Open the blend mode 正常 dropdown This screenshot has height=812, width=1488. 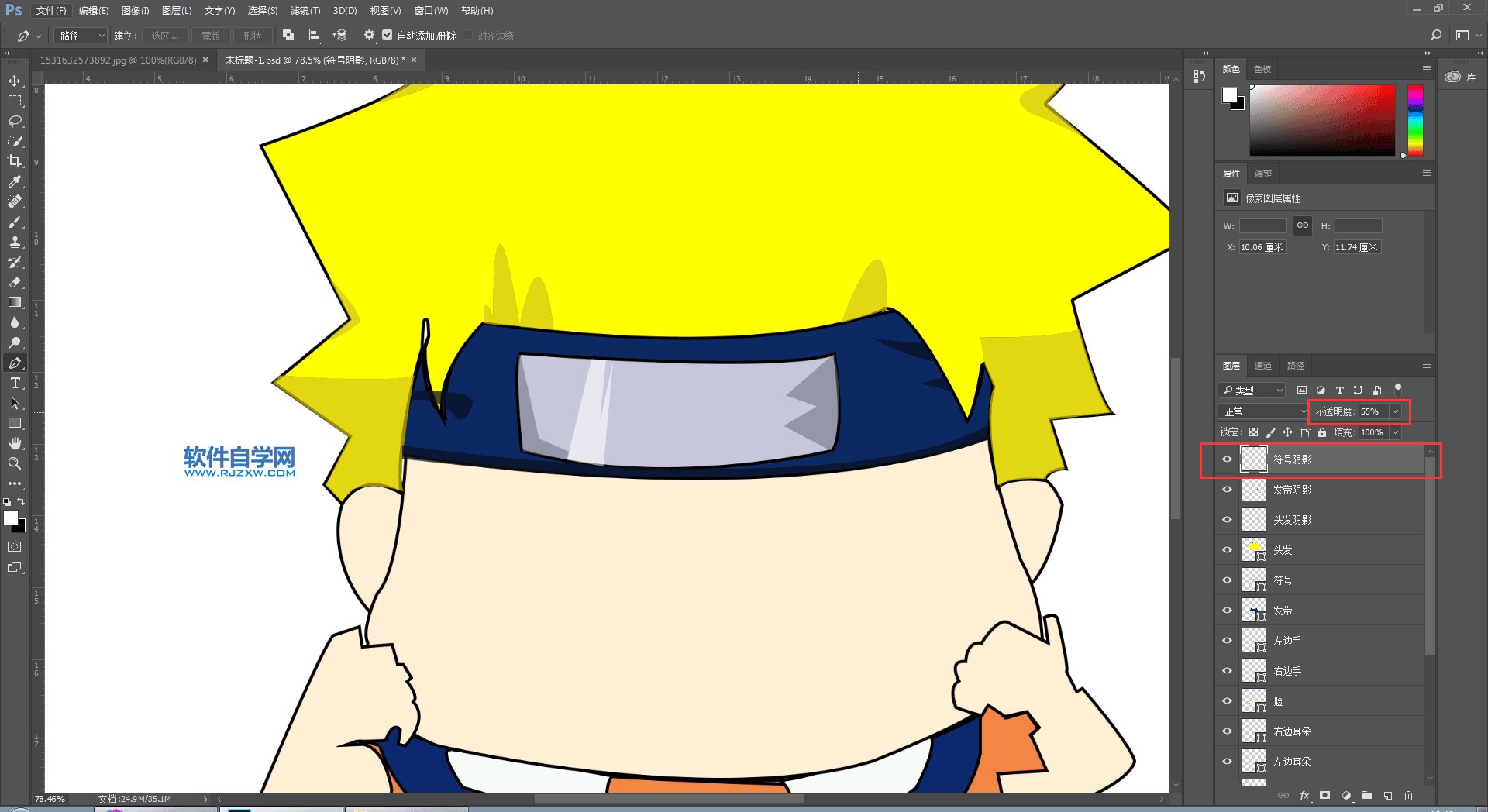click(x=1263, y=411)
